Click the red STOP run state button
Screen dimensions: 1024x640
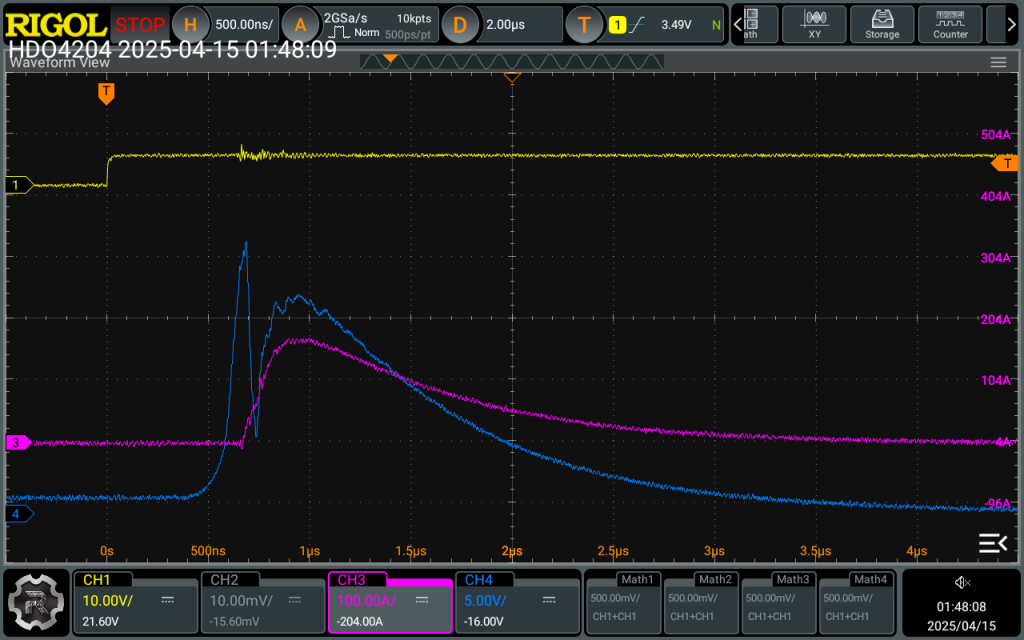[140, 25]
